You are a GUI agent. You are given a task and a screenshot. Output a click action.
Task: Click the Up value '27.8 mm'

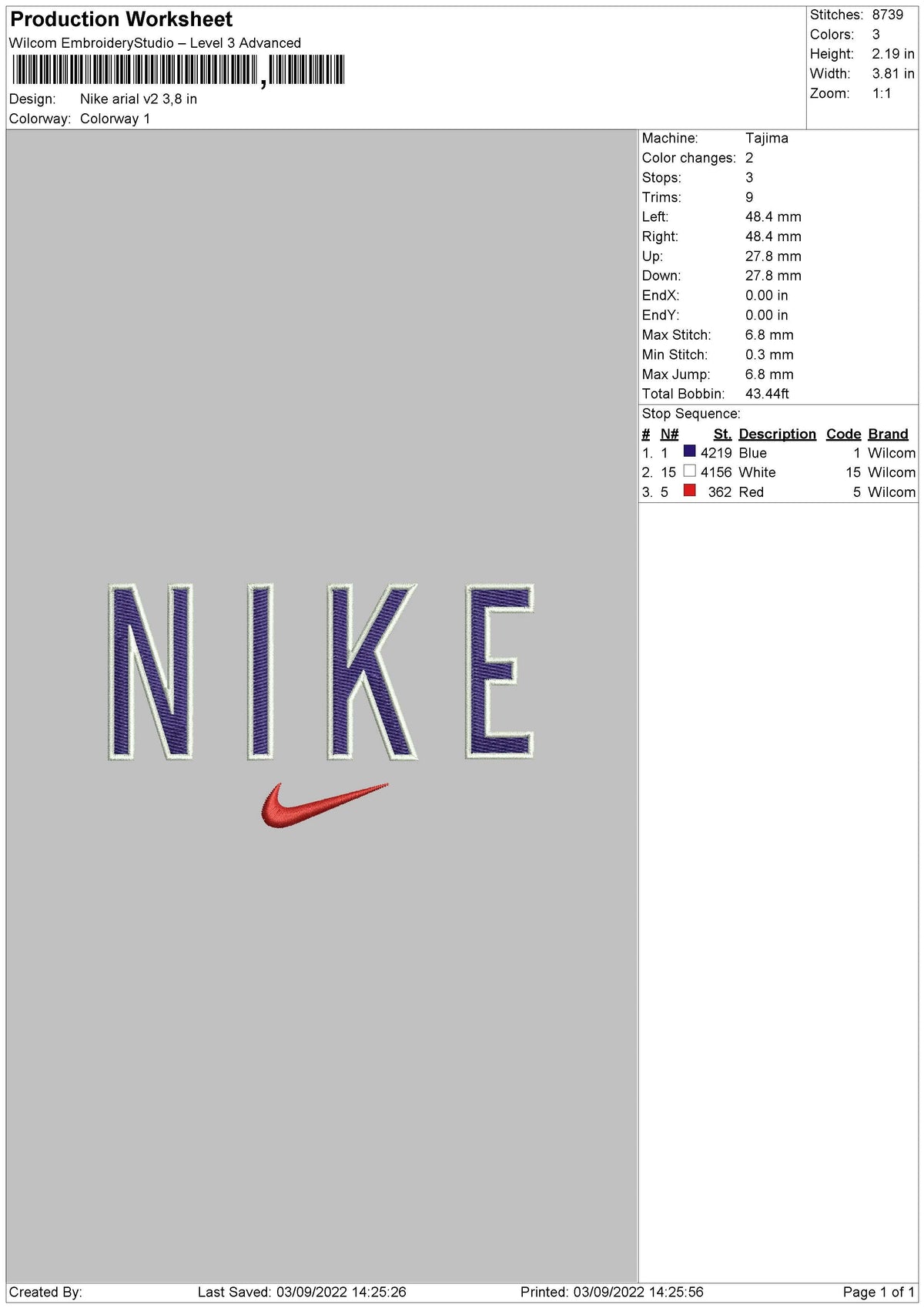point(773,257)
